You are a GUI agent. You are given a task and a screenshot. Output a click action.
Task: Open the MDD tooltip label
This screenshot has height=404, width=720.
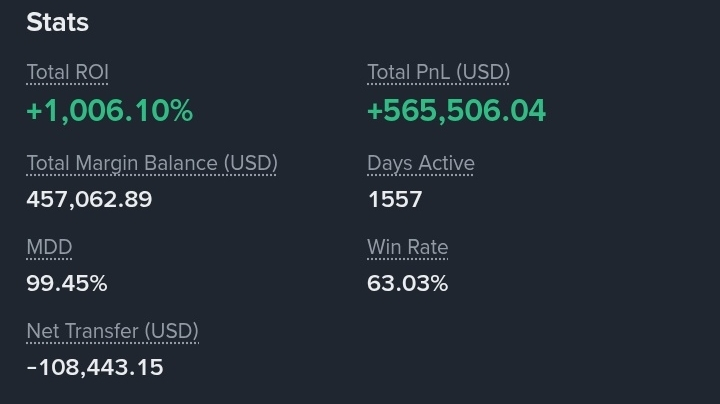click(x=49, y=247)
